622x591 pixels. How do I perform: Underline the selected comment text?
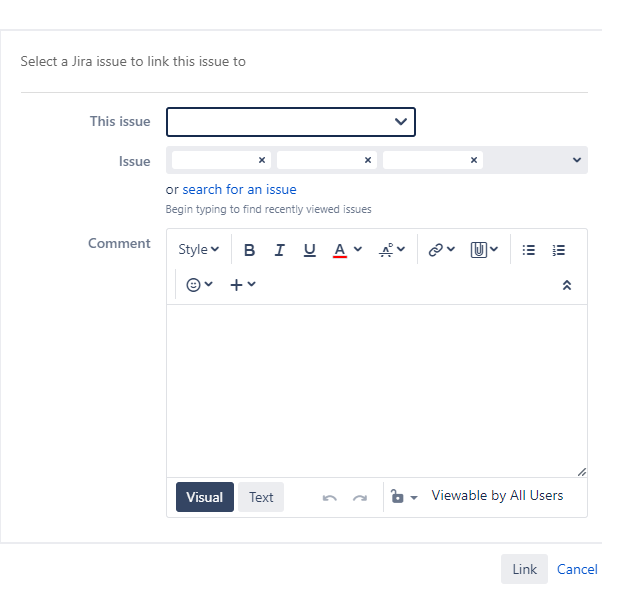(309, 250)
